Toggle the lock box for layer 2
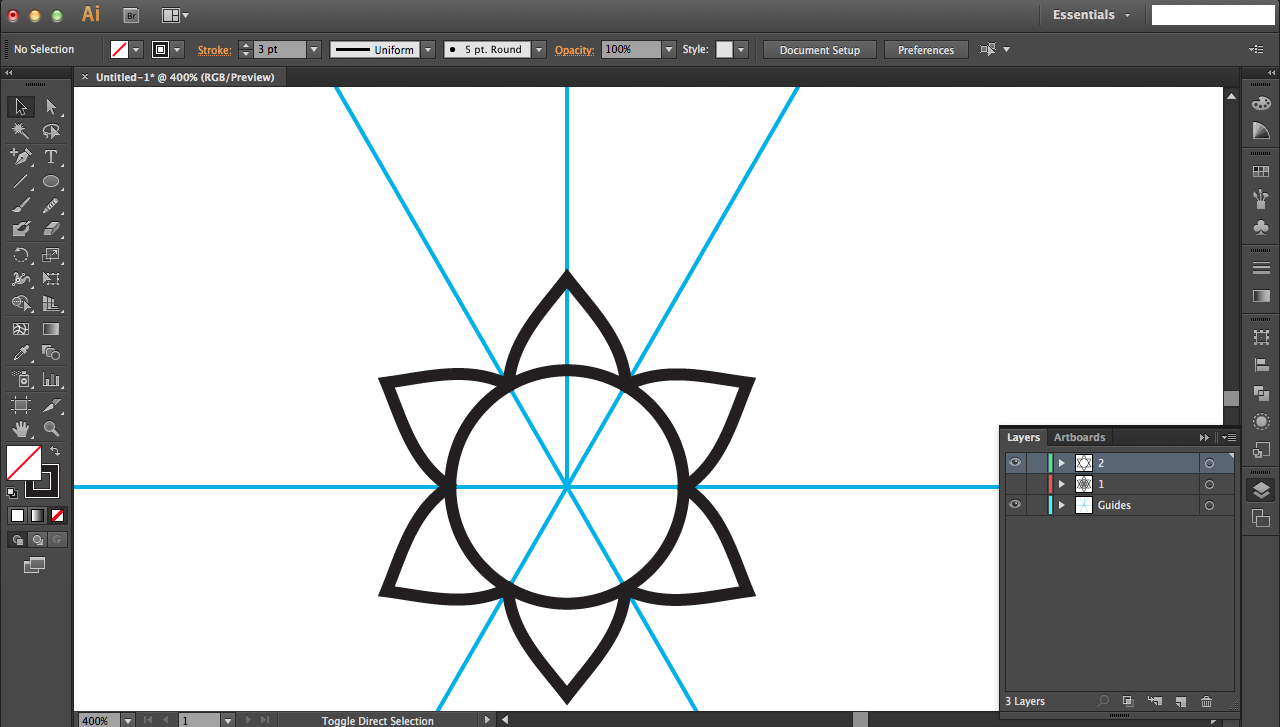 1035,463
